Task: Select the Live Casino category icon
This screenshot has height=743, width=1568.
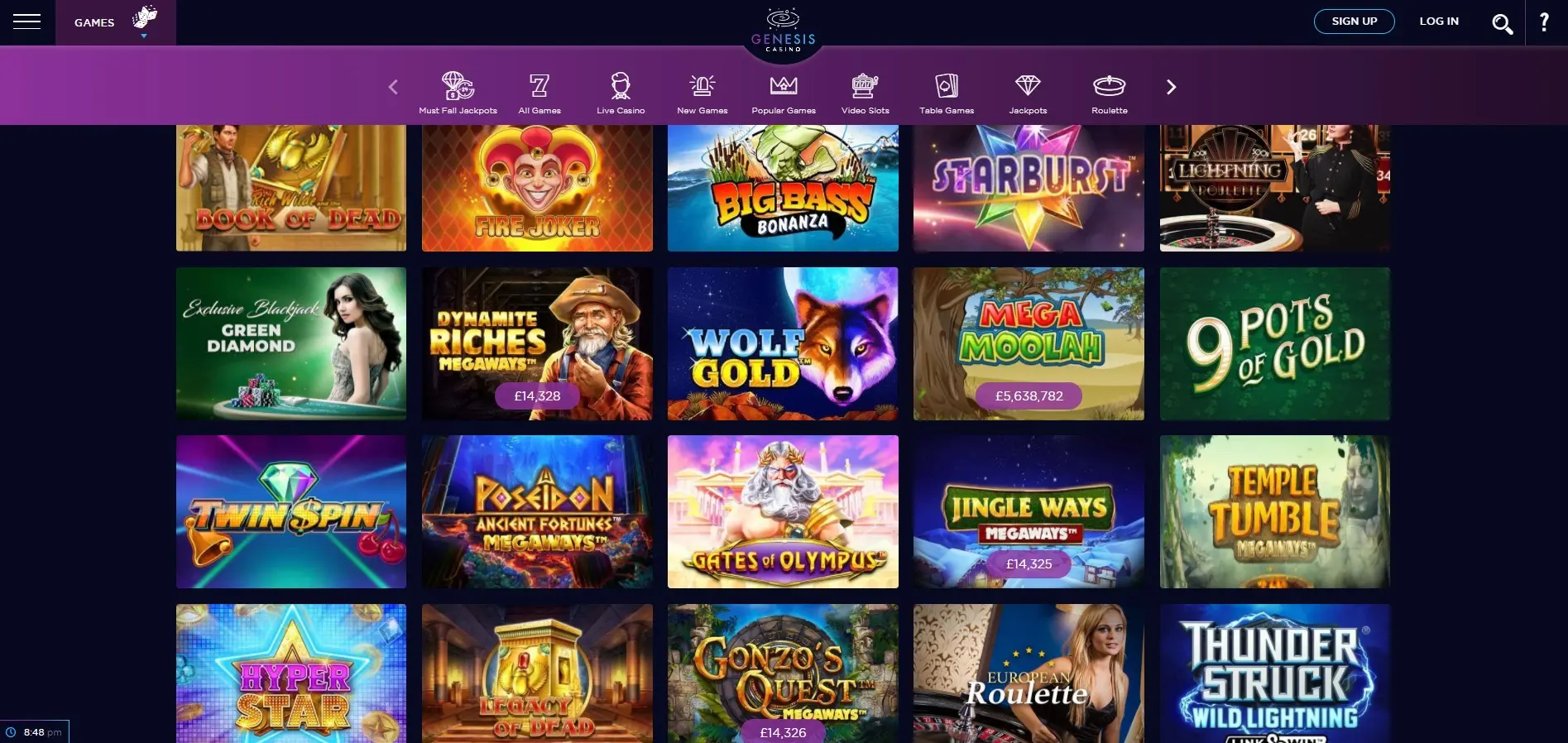Action: [621, 85]
